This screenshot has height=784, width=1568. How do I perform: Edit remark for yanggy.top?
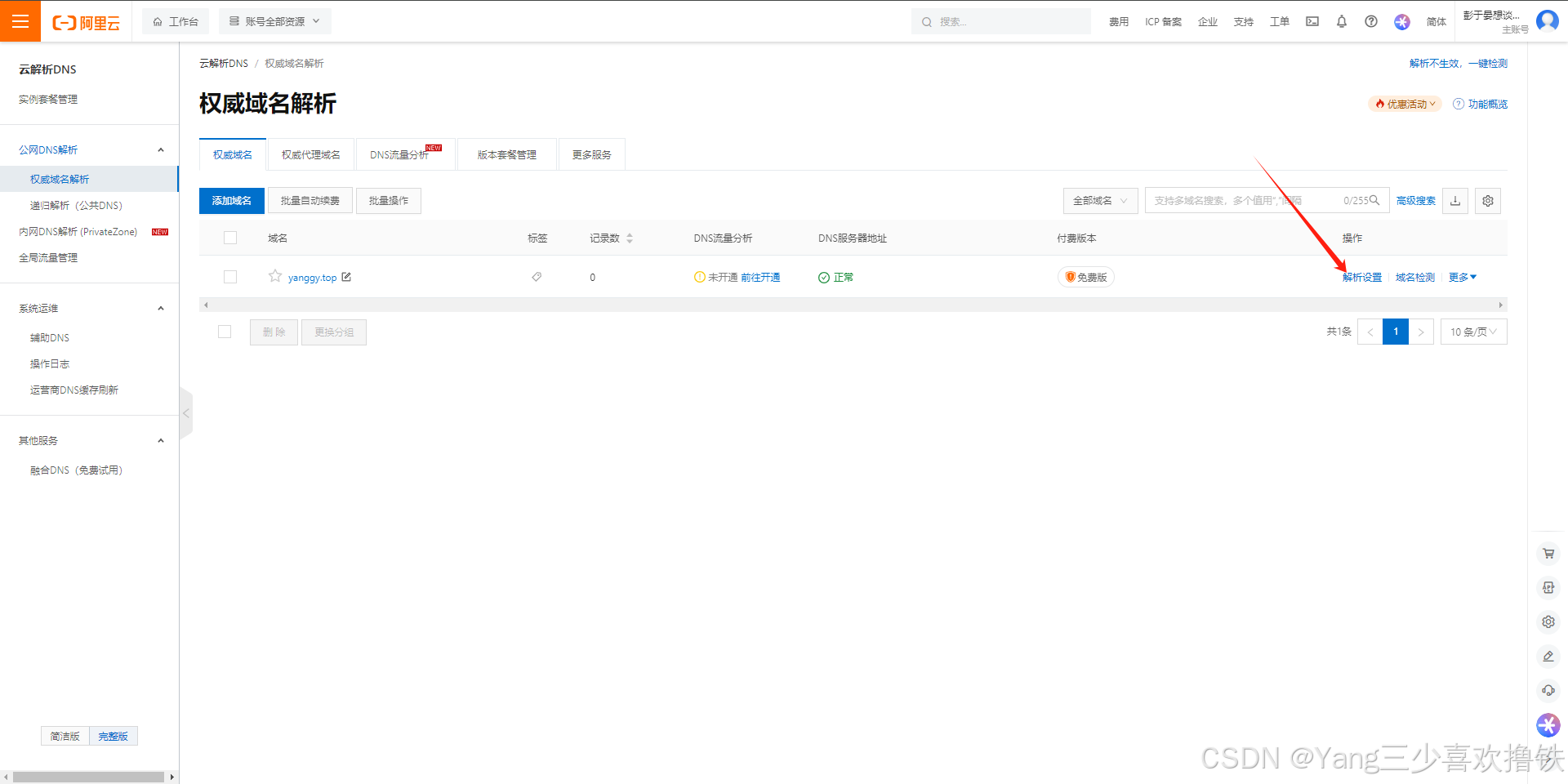tap(346, 277)
